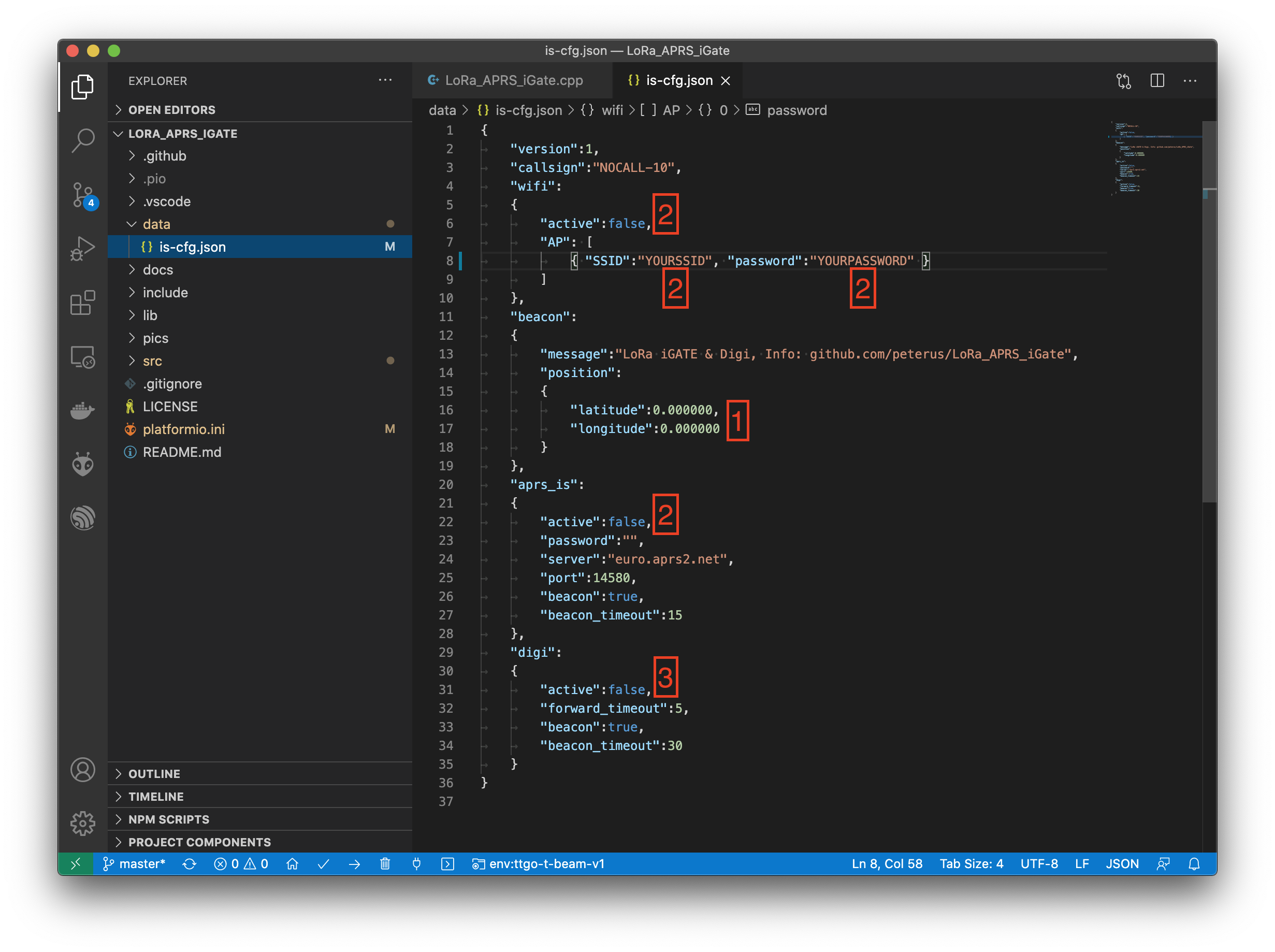The width and height of the screenshot is (1275, 952).
Task: Click the Search icon in activity bar
Action: click(83, 138)
